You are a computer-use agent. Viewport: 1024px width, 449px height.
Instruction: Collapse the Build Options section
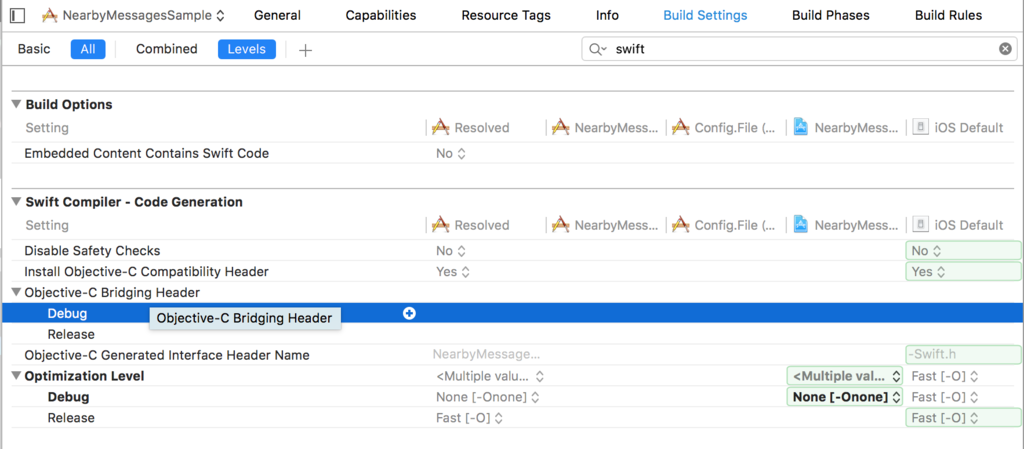click(16, 104)
